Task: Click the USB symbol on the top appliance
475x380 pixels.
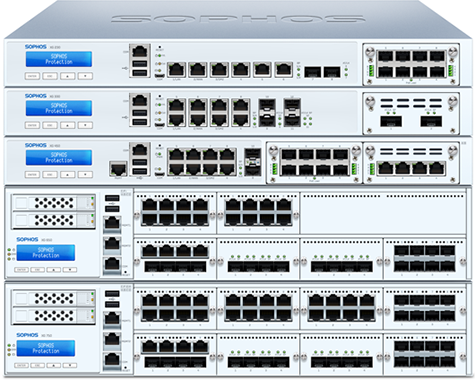Action: tap(125, 68)
